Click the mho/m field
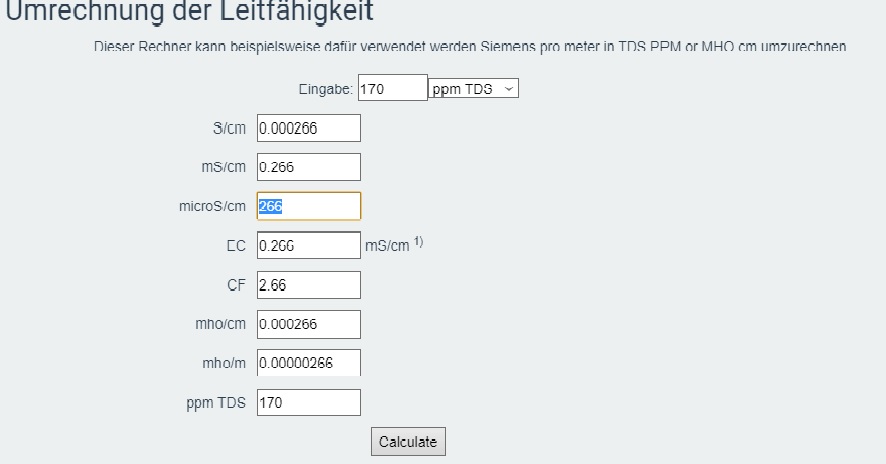This screenshot has width=886, height=464. tap(308, 363)
